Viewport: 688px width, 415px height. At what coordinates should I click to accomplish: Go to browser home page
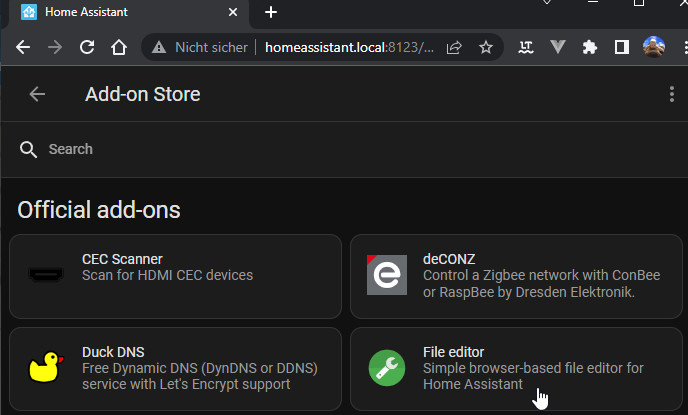119,47
